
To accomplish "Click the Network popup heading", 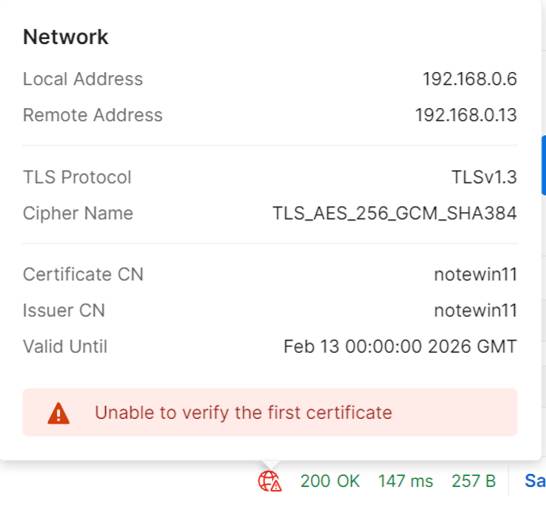I will pos(65,37).
